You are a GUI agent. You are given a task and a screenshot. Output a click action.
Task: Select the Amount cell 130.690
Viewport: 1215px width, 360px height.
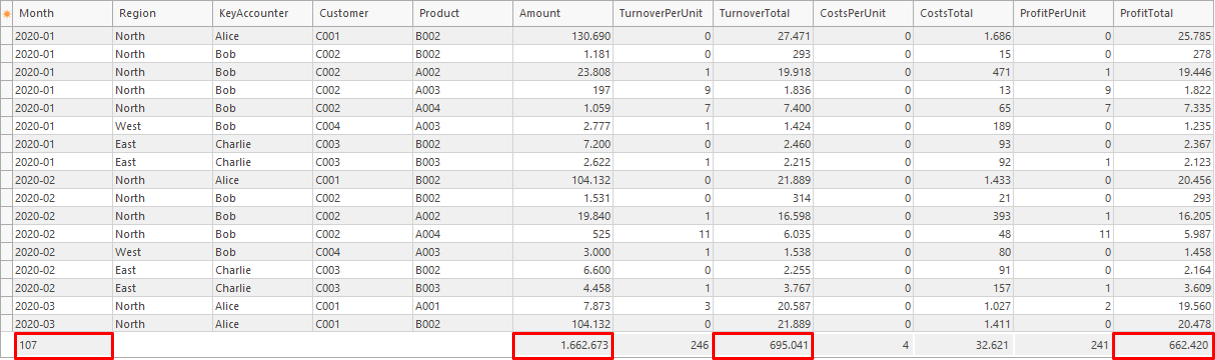[x=562, y=35]
